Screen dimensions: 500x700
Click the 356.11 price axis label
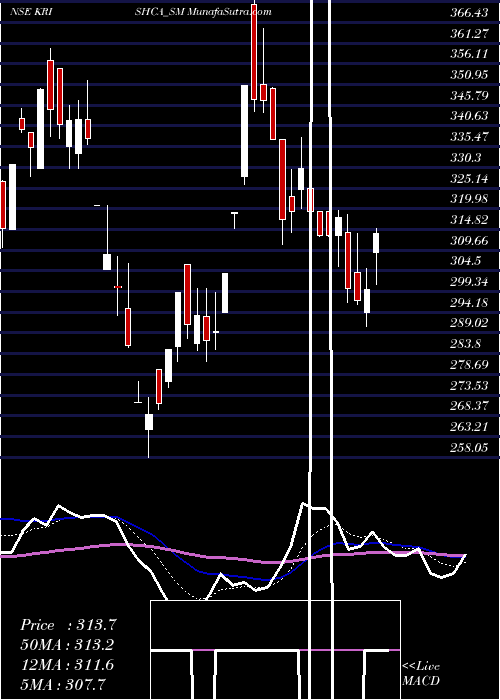[469, 54]
